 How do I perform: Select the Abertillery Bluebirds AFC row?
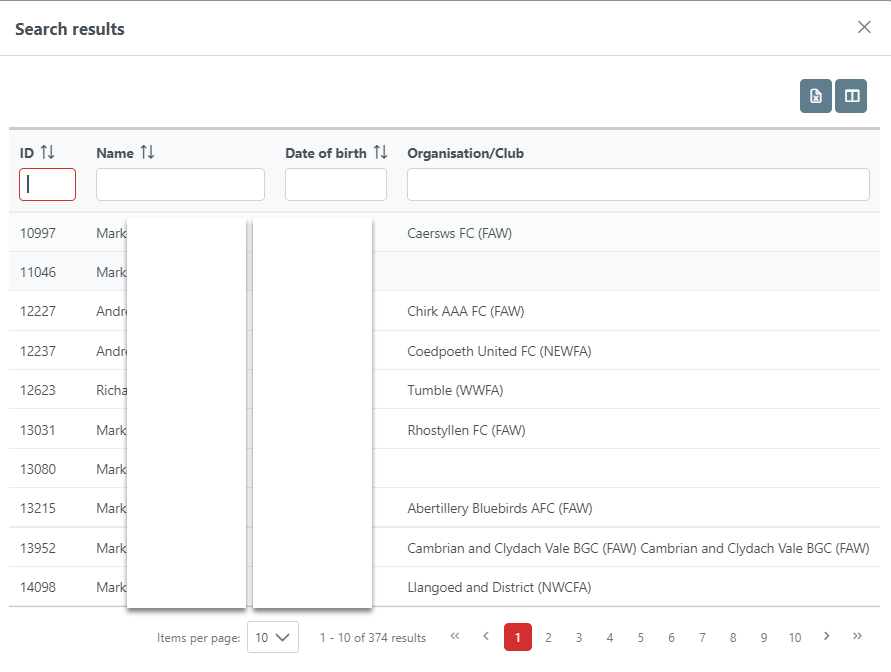coord(499,508)
